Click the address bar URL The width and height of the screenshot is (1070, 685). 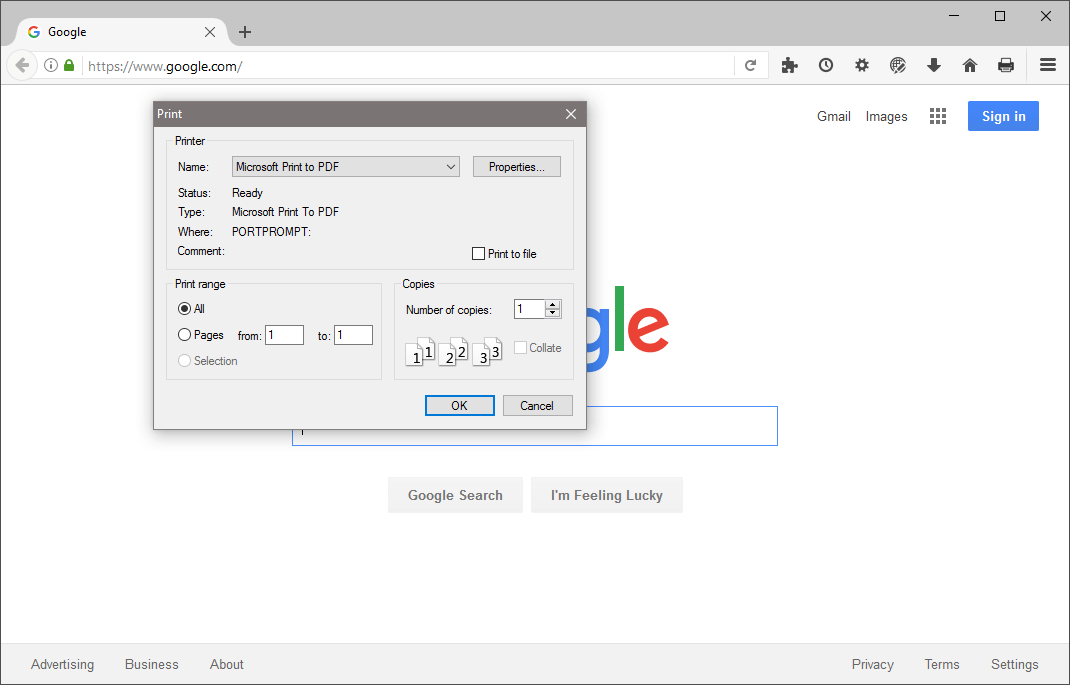pyautogui.click(x=165, y=66)
